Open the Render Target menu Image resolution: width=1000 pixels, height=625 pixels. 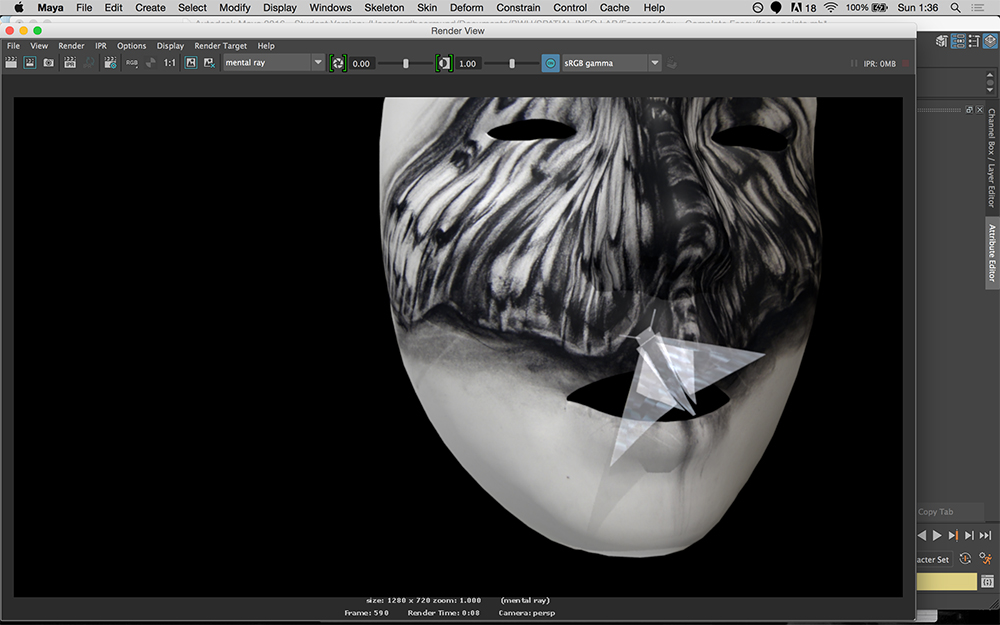220,46
